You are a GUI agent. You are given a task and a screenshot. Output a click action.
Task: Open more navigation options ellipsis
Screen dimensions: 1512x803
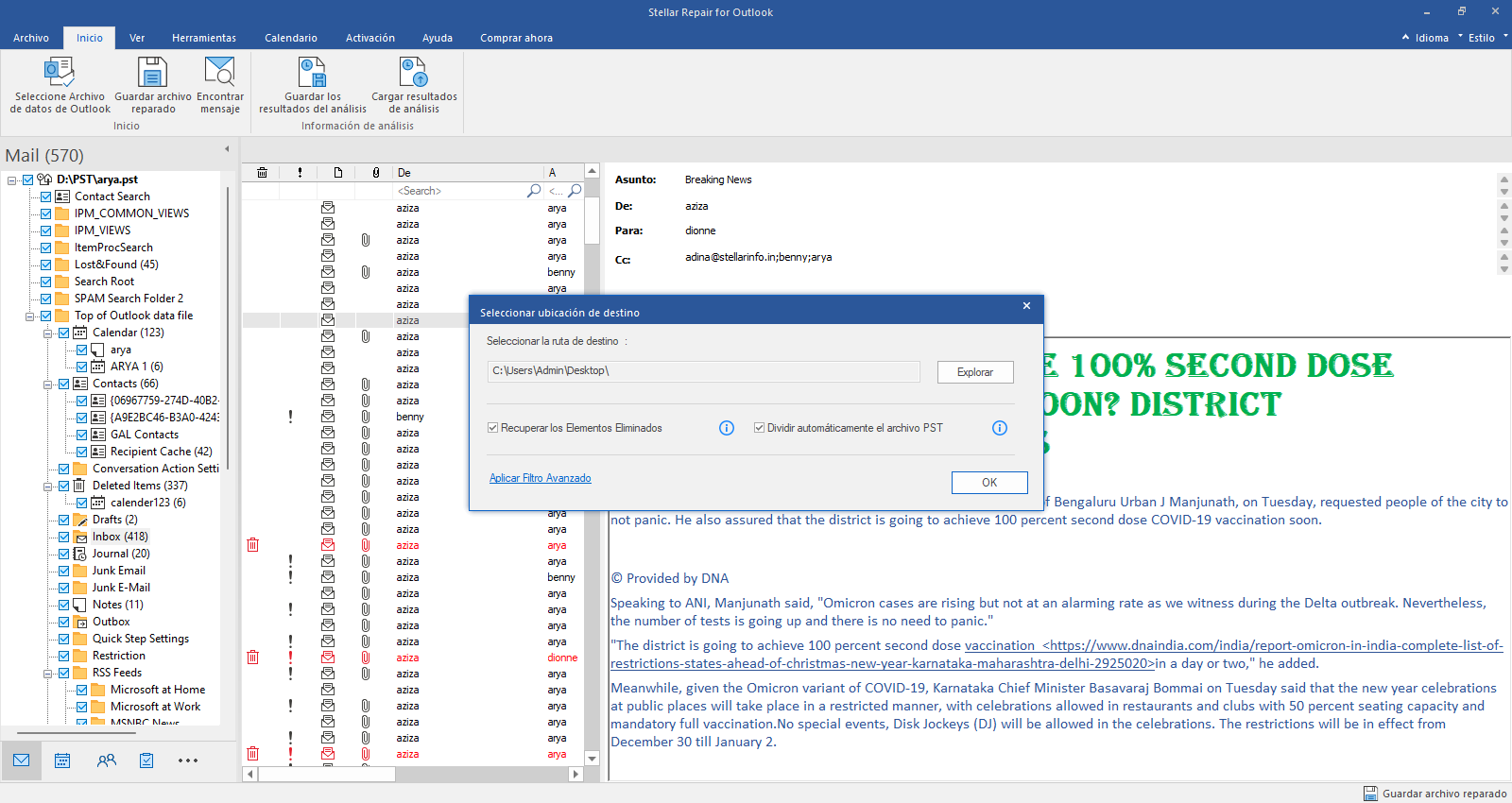188,760
